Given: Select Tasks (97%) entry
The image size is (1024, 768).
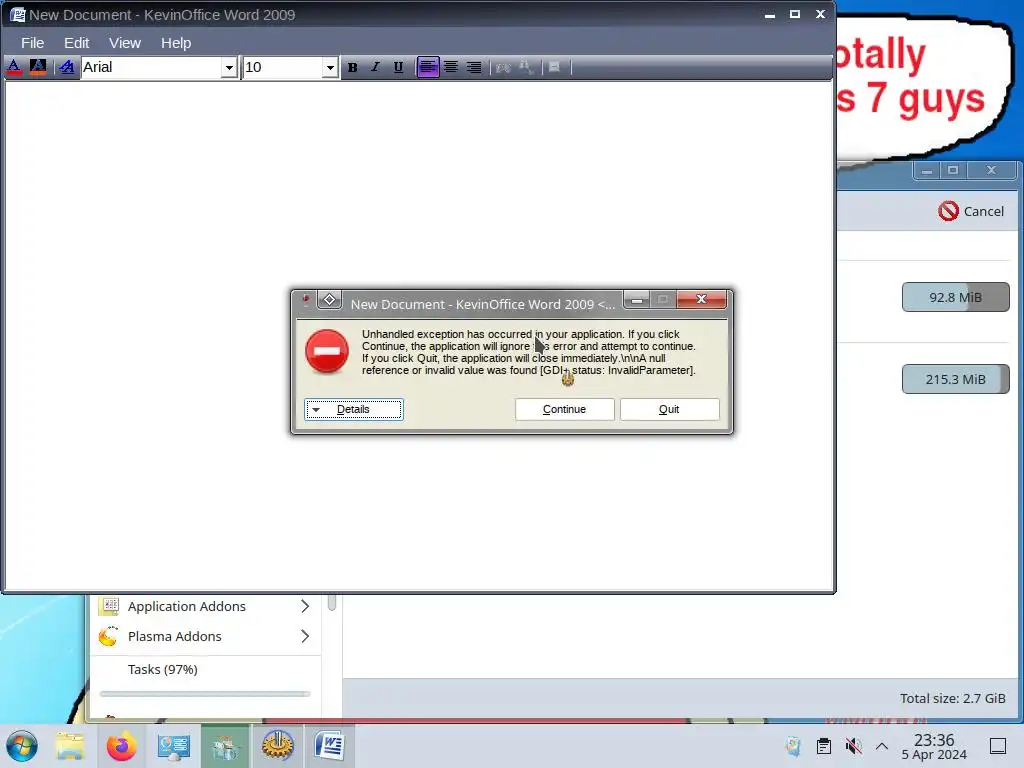Looking at the screenshot, I should [163, 669].
